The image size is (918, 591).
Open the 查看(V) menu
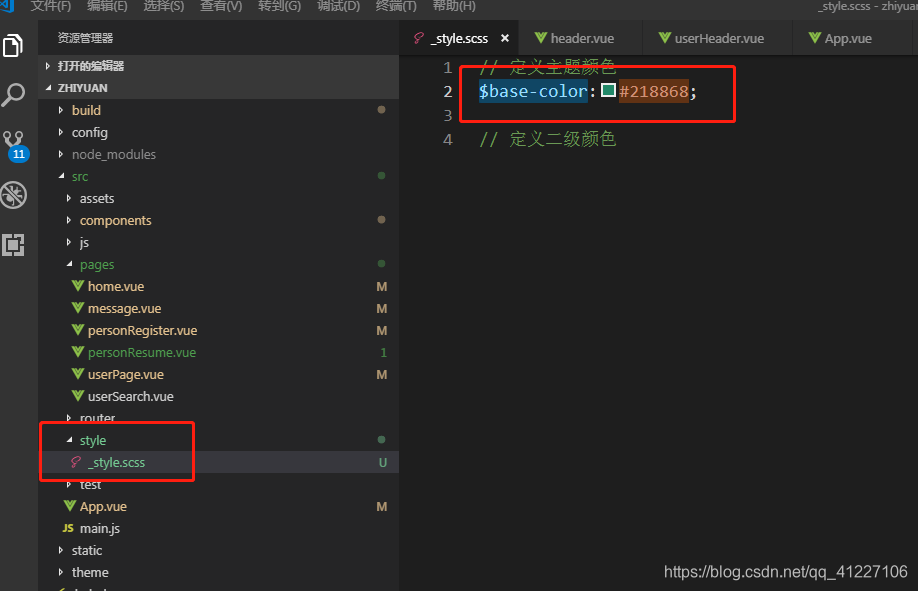click(221, 6)
